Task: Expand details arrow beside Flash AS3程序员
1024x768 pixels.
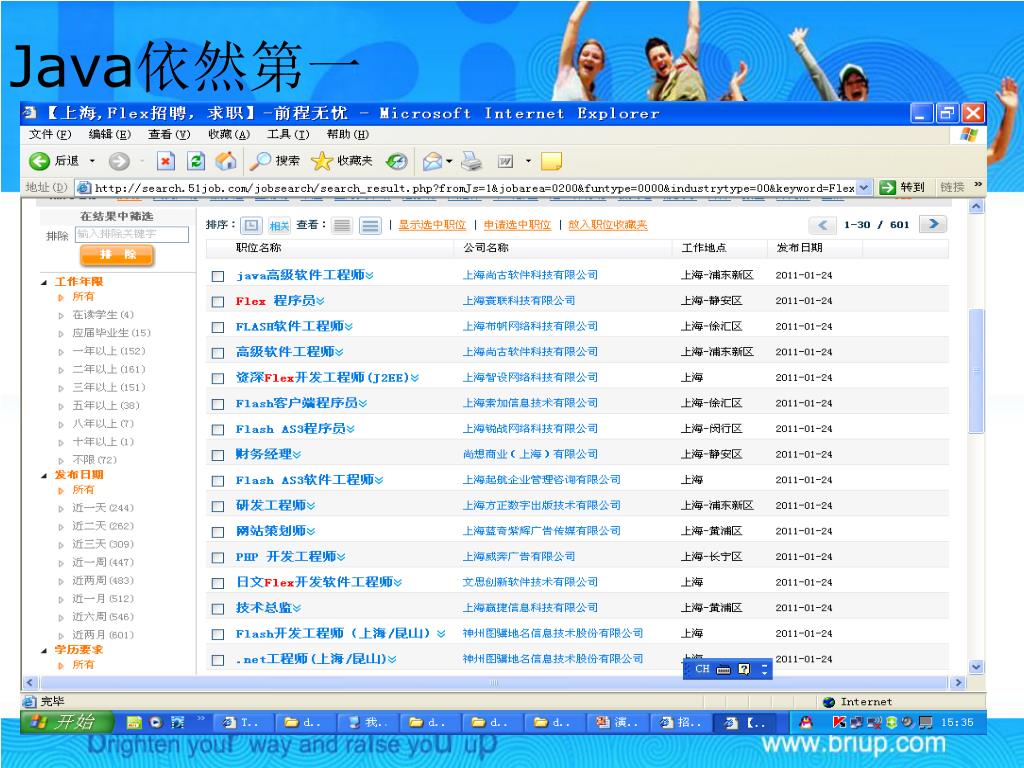Action: click(351, 429)
